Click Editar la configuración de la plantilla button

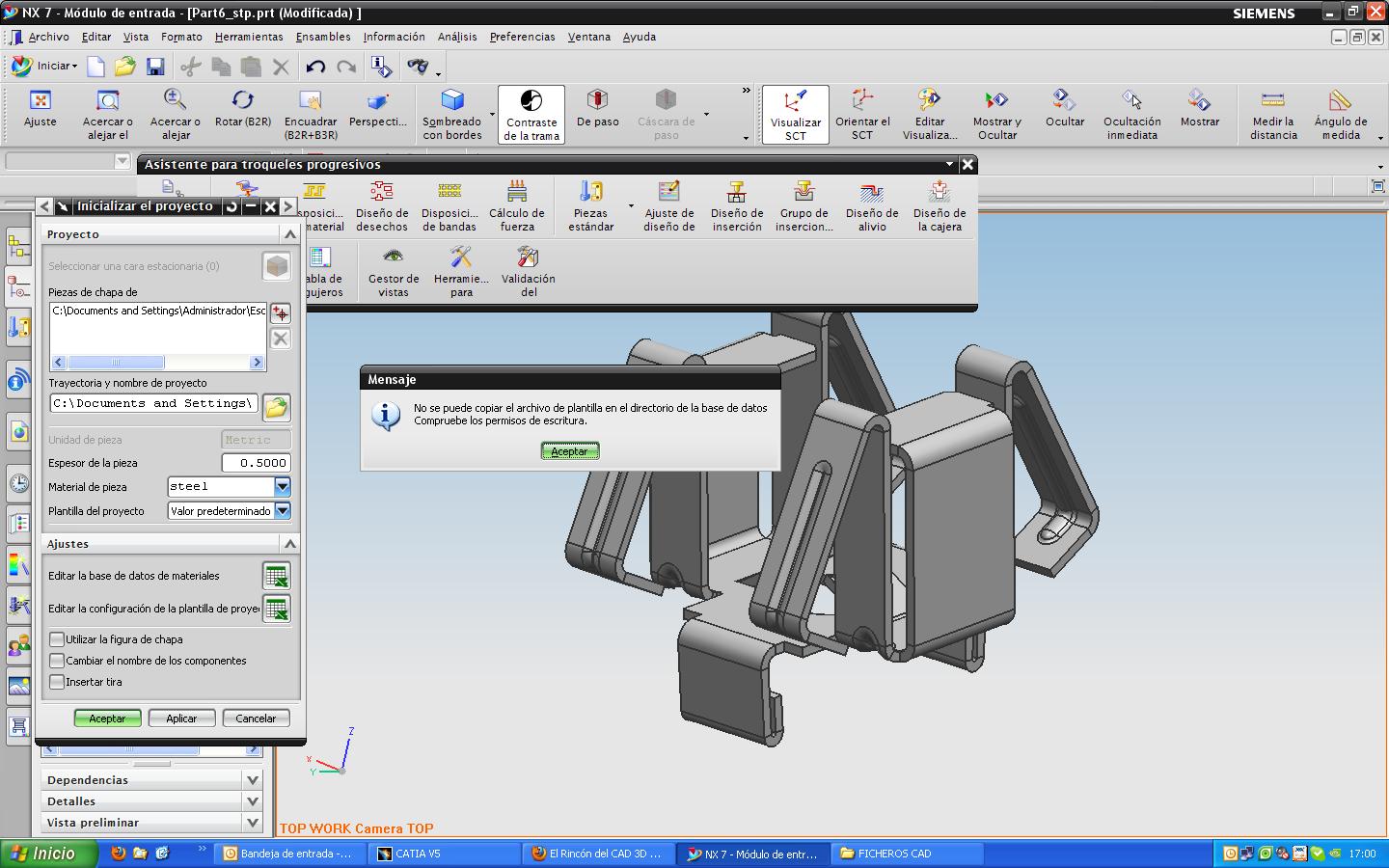tap(276, 609)
